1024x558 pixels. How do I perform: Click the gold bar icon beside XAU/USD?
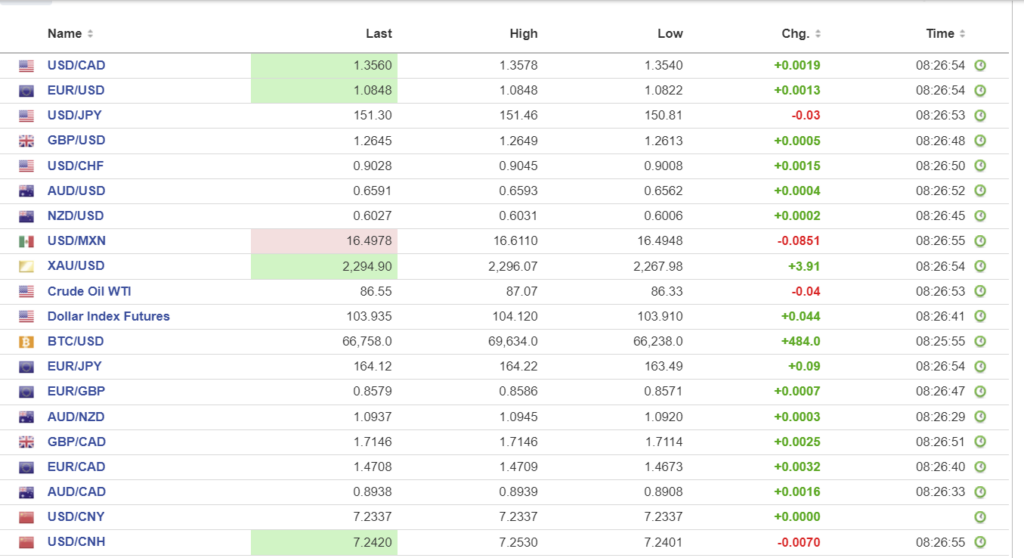tap(26, 266)
